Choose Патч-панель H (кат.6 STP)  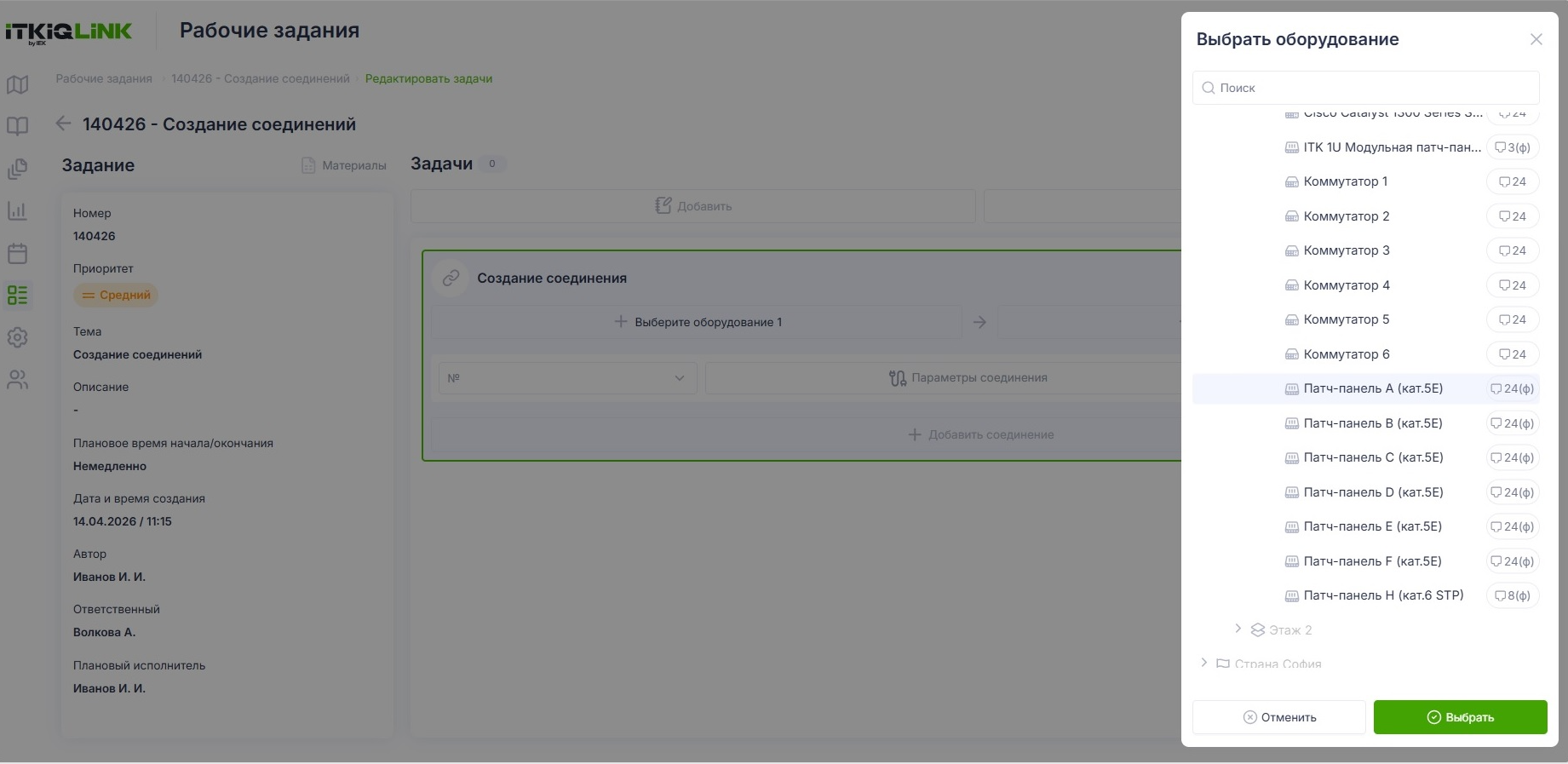click(x=1365, y=595)
